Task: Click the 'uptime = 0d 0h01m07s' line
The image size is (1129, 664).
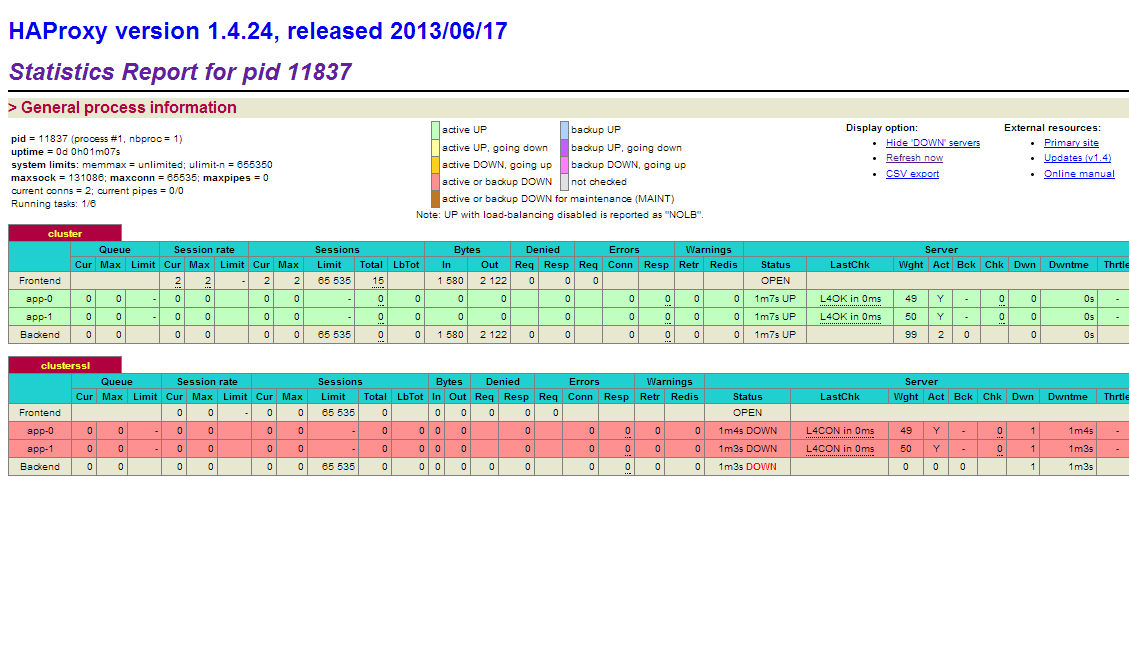Action: (66, 152)
